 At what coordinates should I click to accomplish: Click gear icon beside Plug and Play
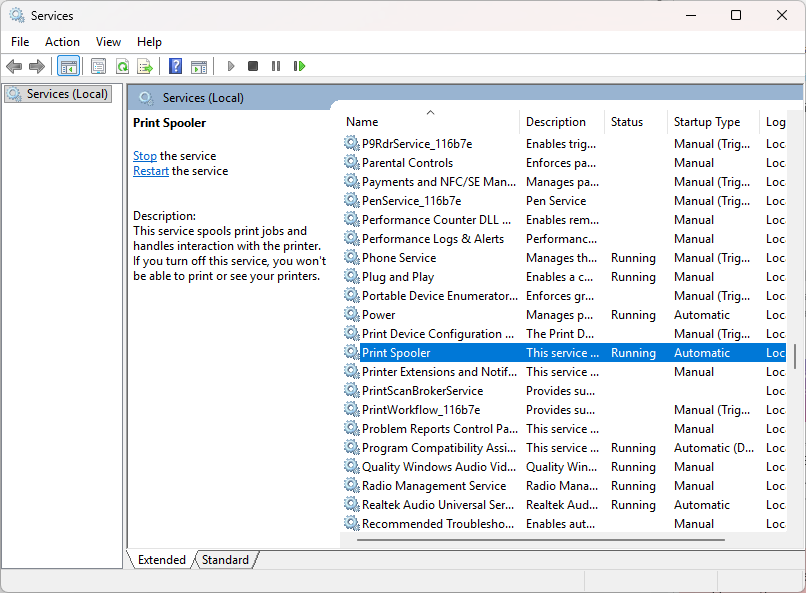point(351,276)
